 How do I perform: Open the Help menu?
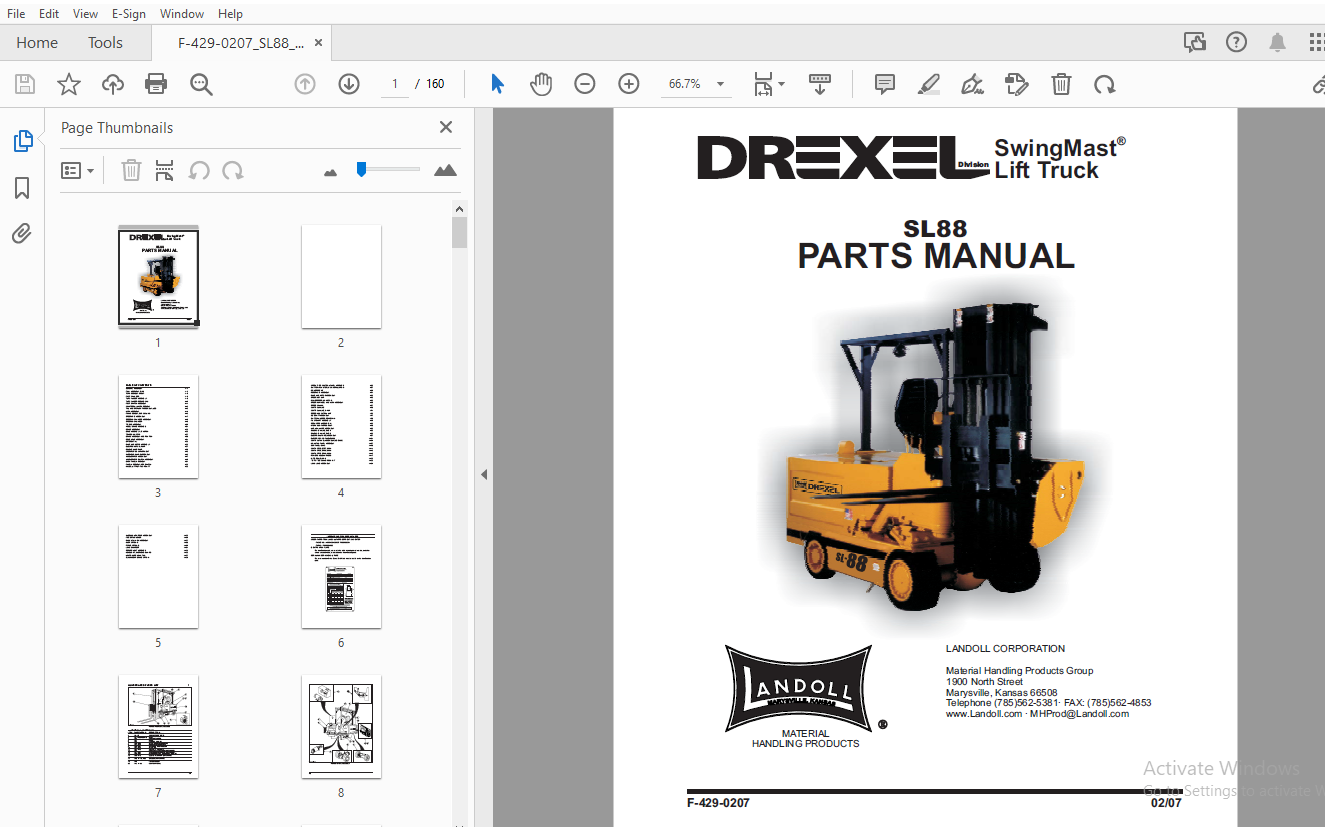tap(230, 14)
